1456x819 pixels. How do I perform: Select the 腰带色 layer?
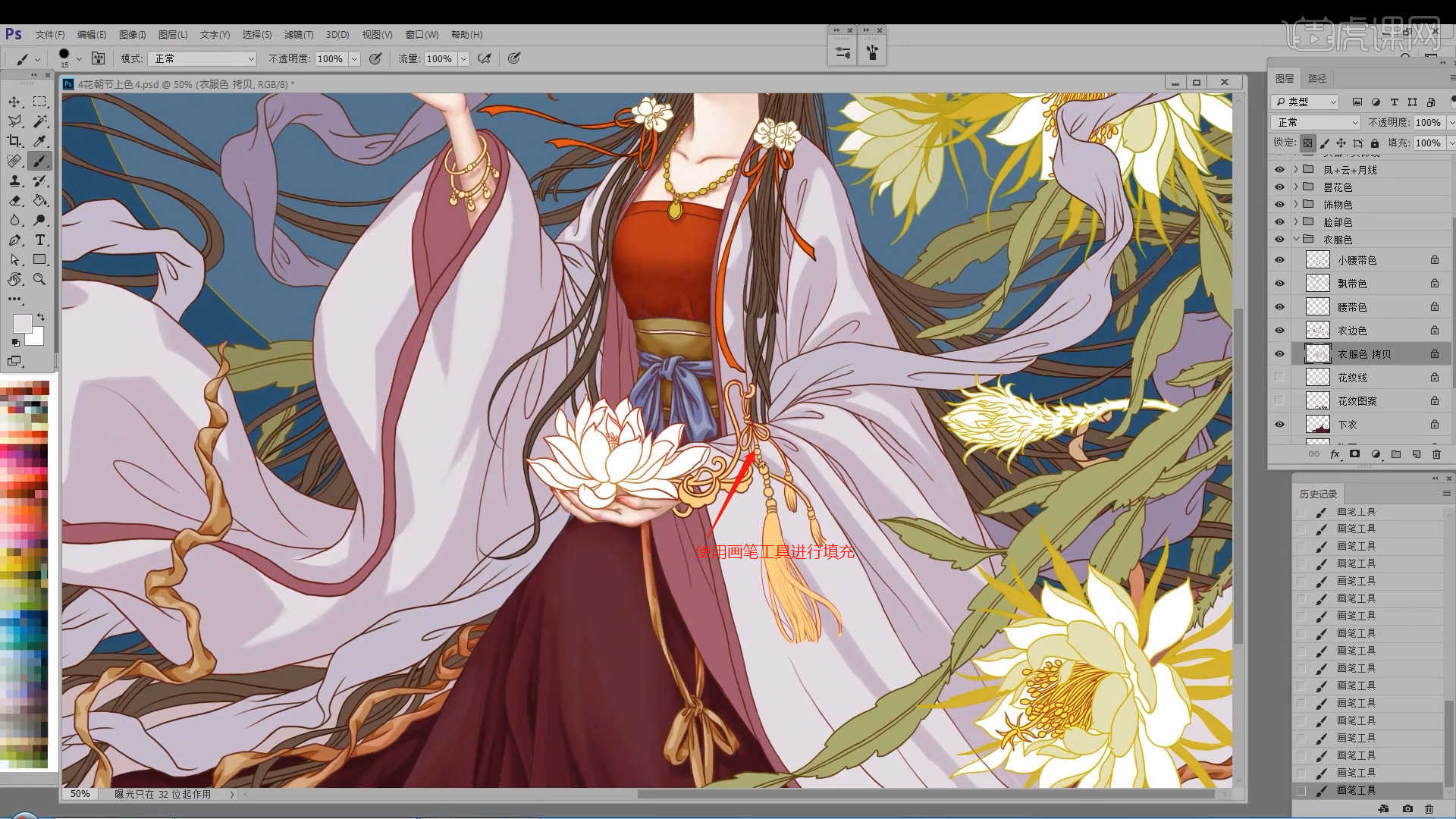(1370, 307)
